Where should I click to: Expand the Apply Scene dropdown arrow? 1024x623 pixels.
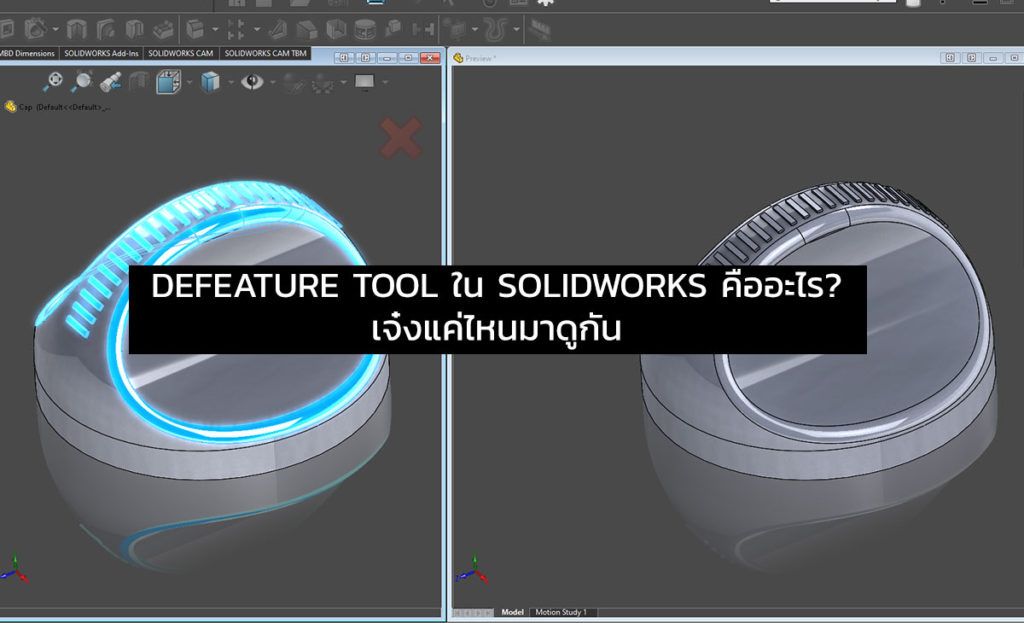coord(343,82)
